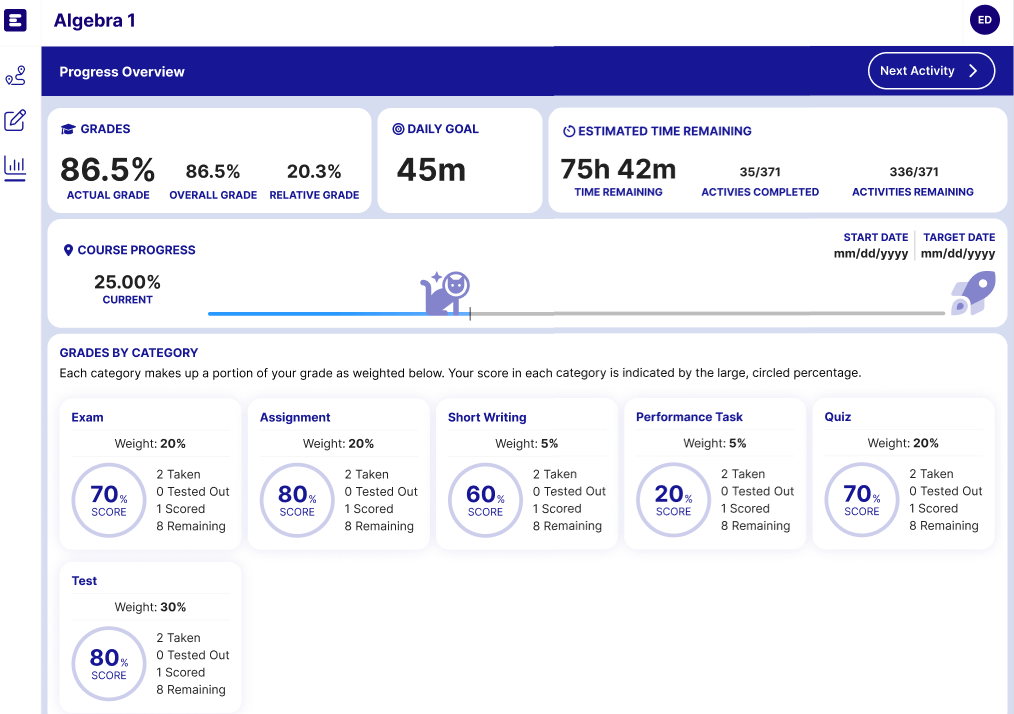Open the course map path icon in sidebar
This screenshot has width=1014, height=714.
coord(15,76)
